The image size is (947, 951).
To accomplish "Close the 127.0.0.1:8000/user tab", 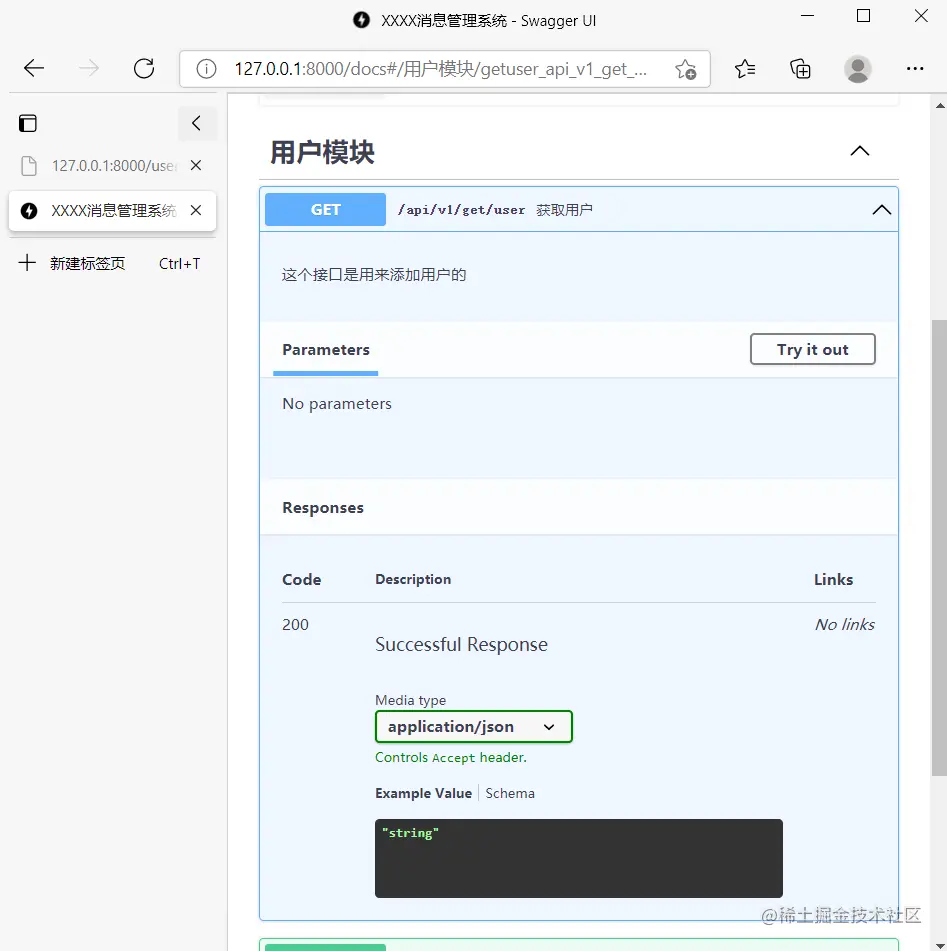I will coord(195,165).
